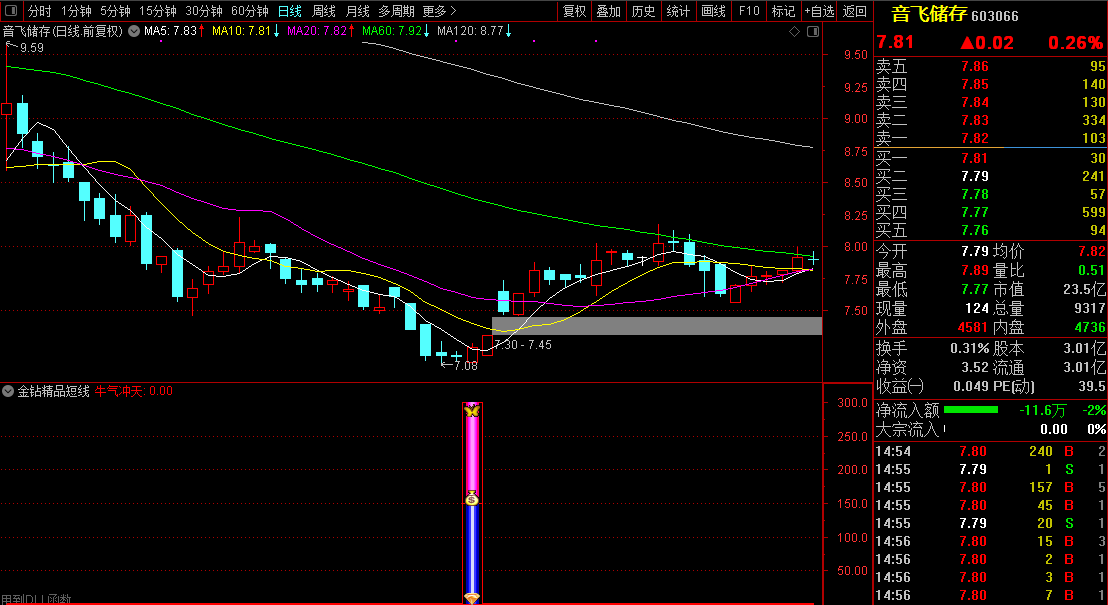Switch to the 分时 intraday view
The height and width of the screenshot is (605, 1108).
[x=40, y=11]
